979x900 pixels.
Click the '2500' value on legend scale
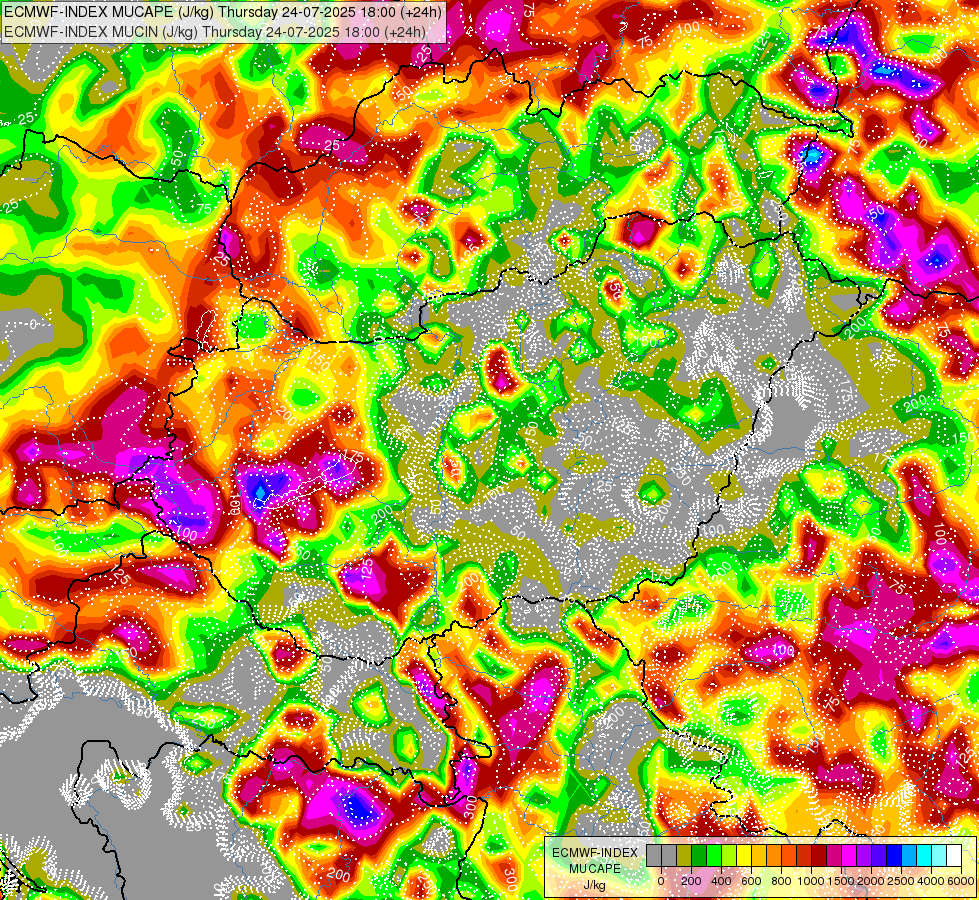click(x=901, y=881)
